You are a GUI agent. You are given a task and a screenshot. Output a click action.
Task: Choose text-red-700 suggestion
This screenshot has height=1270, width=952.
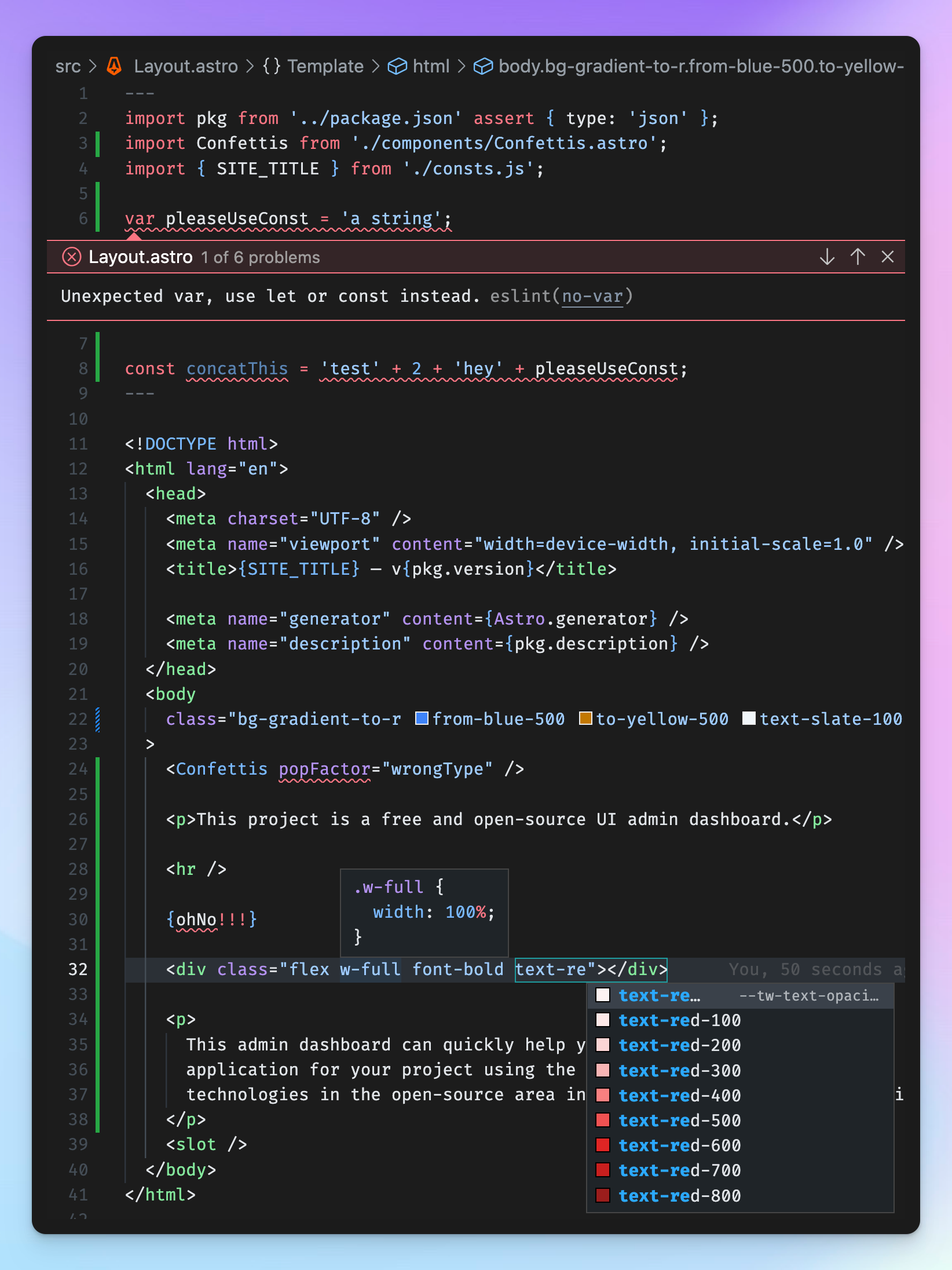(740, 1170)
